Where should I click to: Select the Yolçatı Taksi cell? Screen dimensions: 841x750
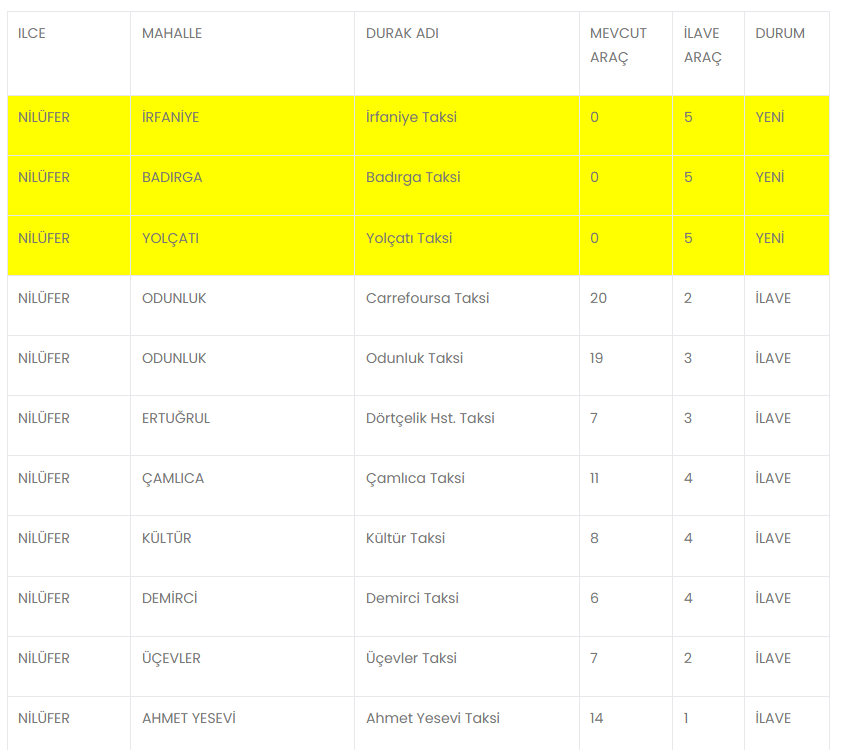tap(409, 238)
